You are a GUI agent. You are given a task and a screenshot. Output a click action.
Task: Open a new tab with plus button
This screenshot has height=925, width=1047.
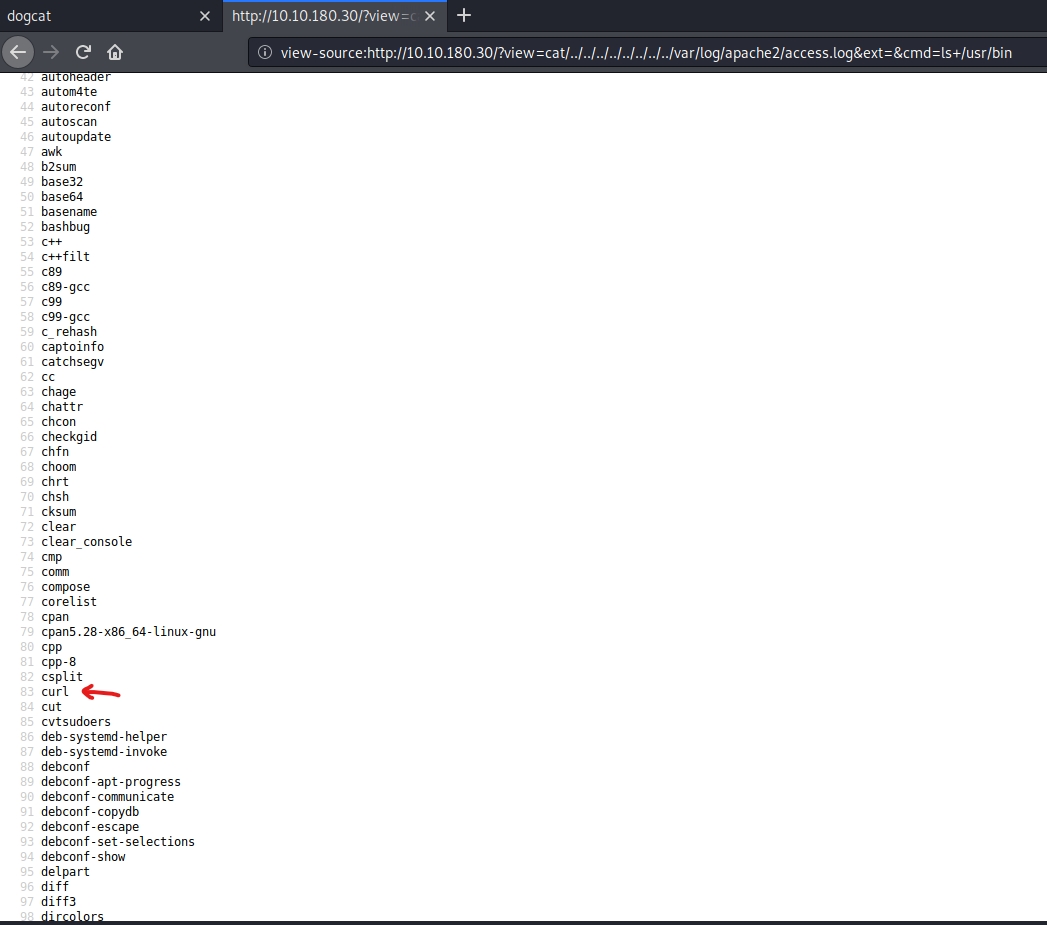coord(464,15)
